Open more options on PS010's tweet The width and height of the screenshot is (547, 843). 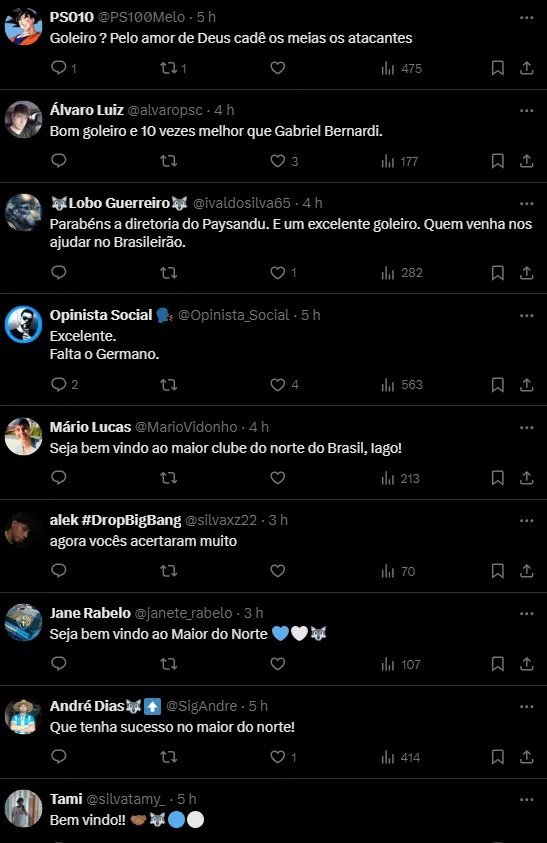527,18
